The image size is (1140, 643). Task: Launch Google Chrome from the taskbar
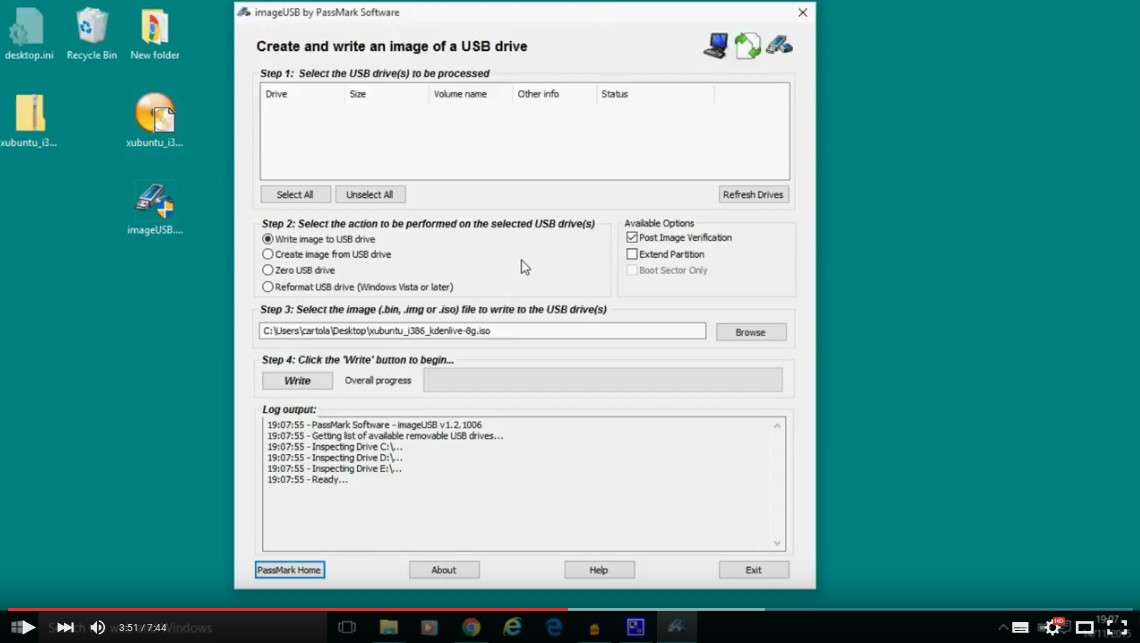[x=471, y=627]
